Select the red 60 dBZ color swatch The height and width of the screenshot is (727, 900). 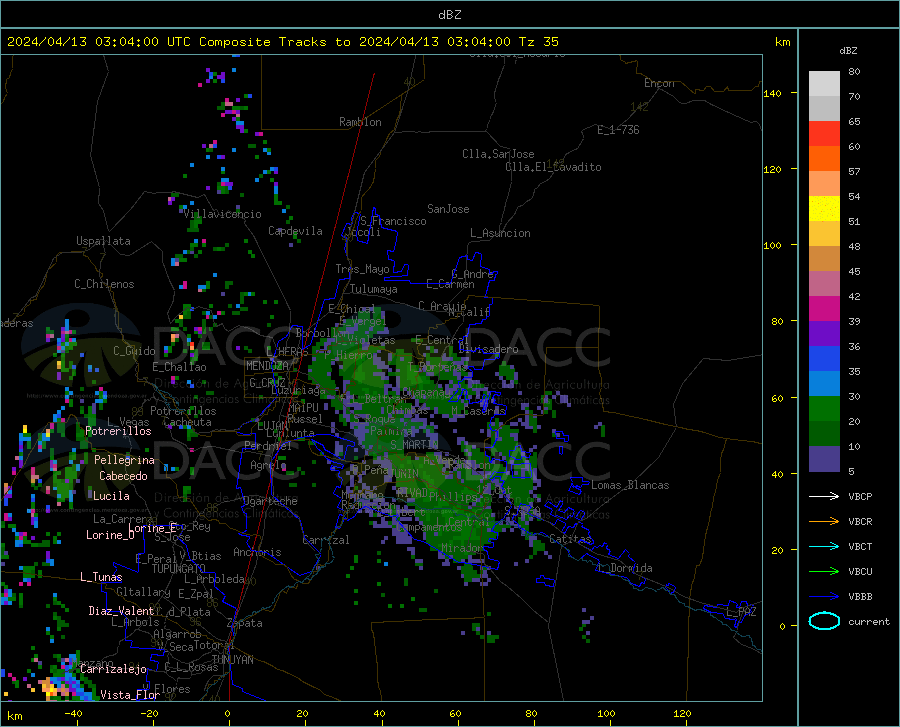(824, 134)
